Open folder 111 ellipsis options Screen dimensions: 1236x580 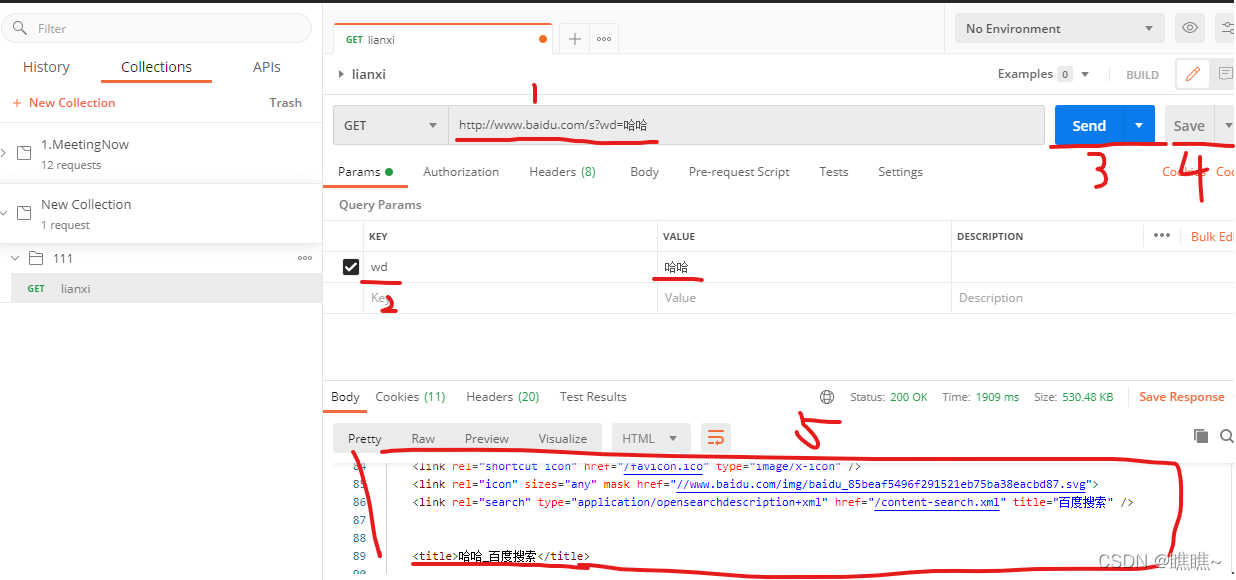[x=305, y=258]
